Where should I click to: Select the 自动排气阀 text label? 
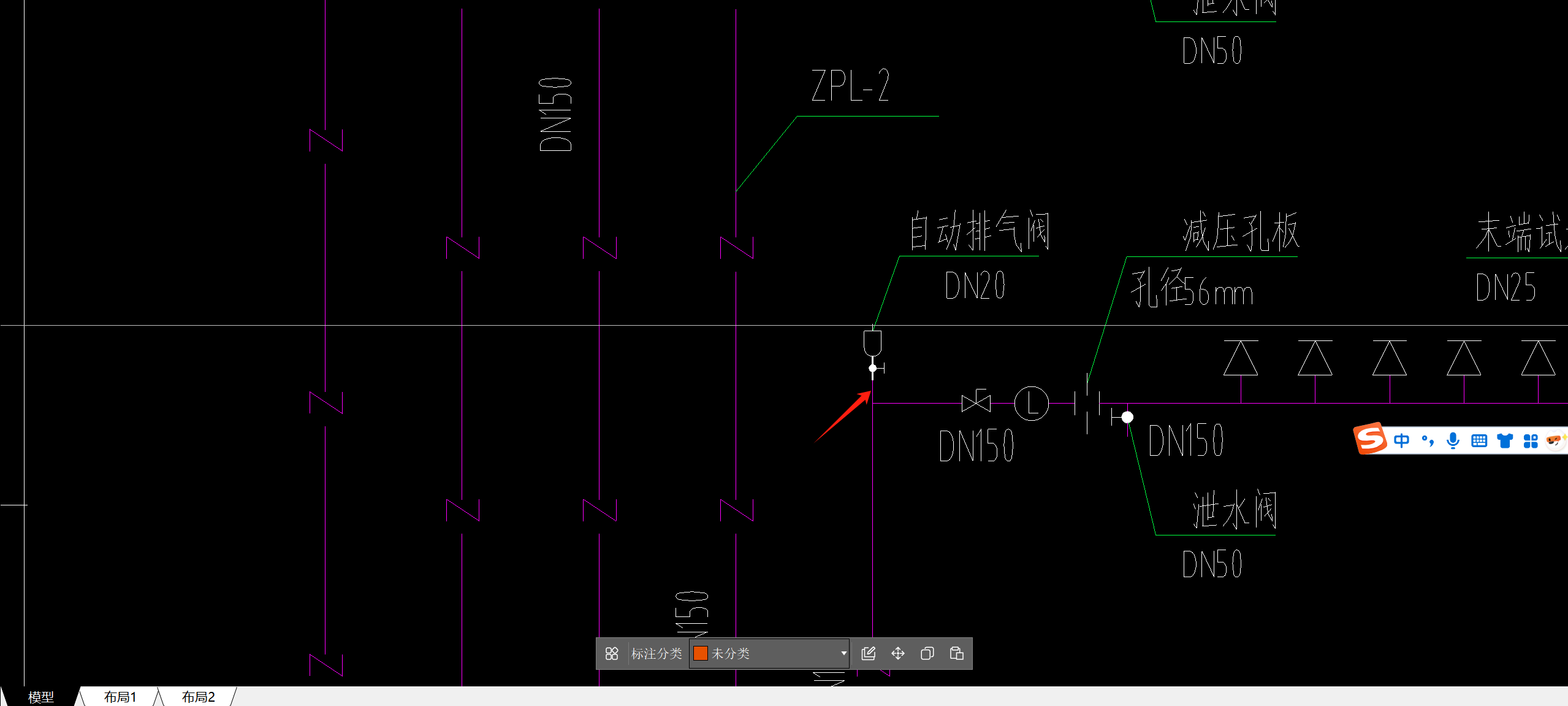pyautogui.click(x=979, y=231)
